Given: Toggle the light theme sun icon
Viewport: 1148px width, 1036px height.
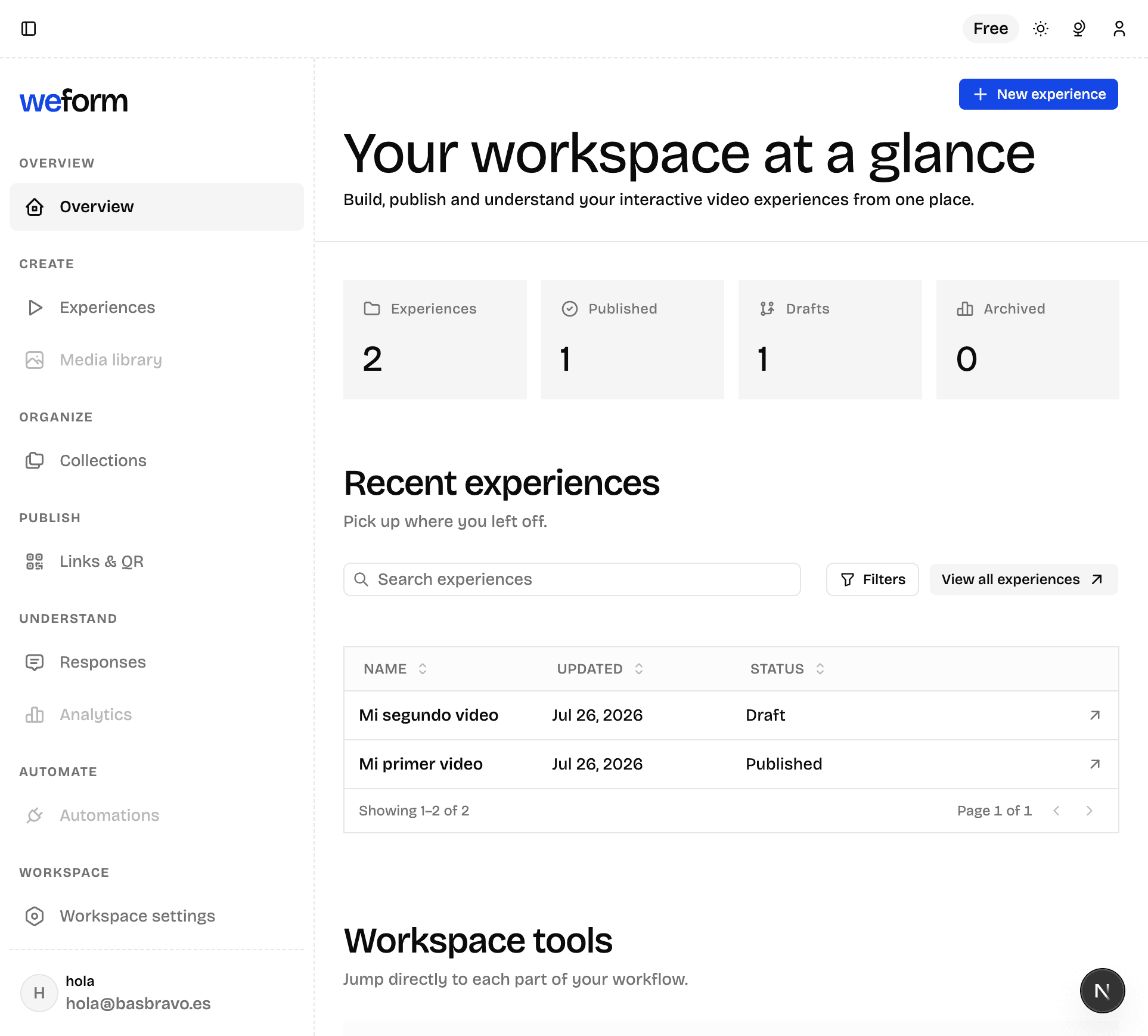Looking at the screenshot, I should (x=1041, y=29).
